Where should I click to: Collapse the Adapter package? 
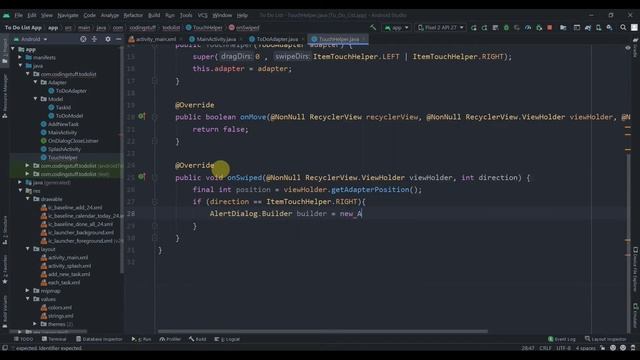click(x=35, y=82)
